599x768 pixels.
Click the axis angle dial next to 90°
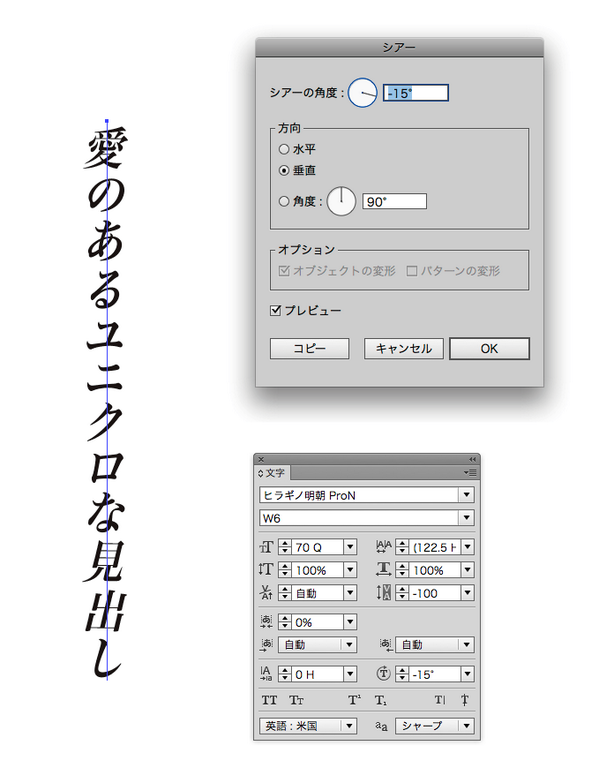(x=341, y=201)
